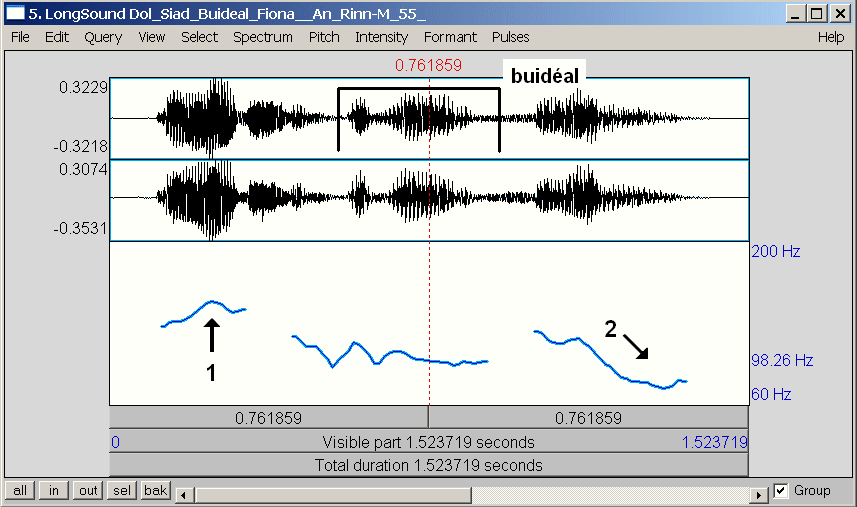Play the Visible part 1.523719 seconds bar
This screenshot has width=857, height=507.
(x=428, y=442)
